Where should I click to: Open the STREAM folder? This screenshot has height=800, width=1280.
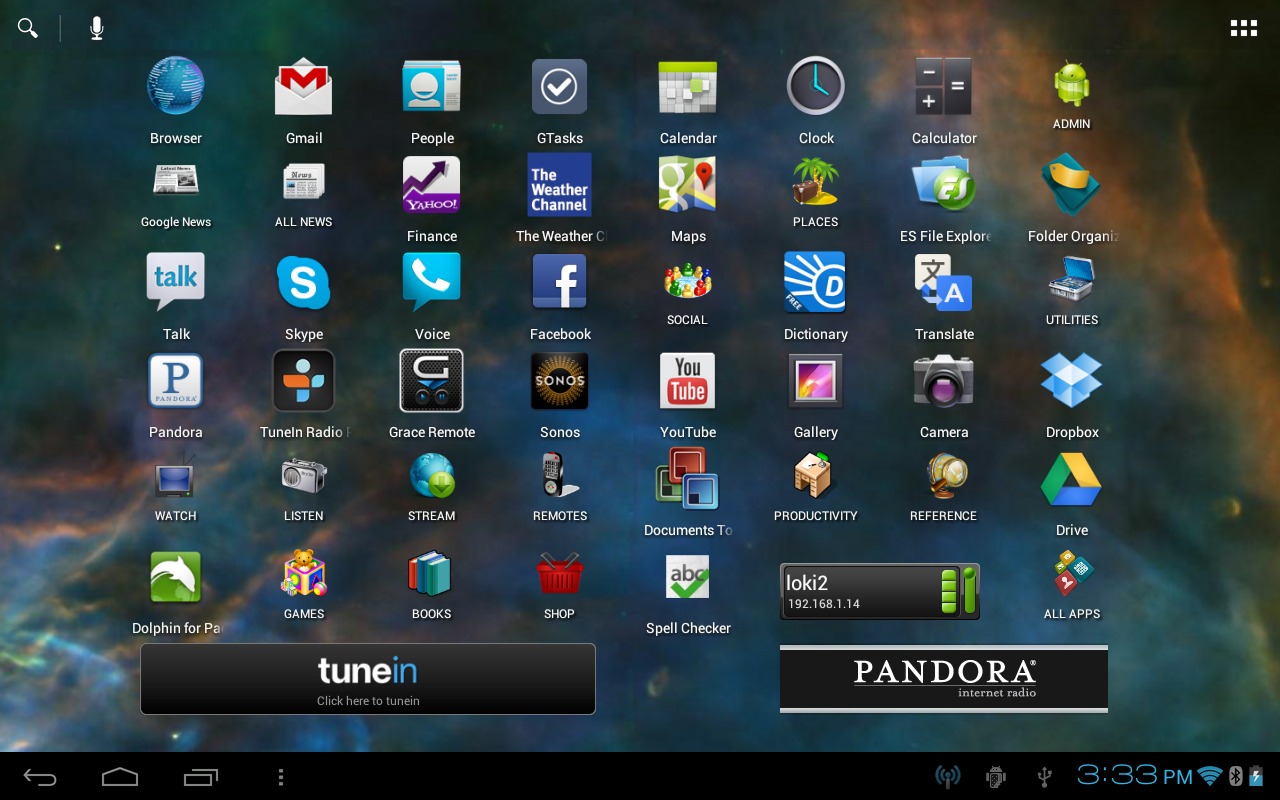coord(432,476)
